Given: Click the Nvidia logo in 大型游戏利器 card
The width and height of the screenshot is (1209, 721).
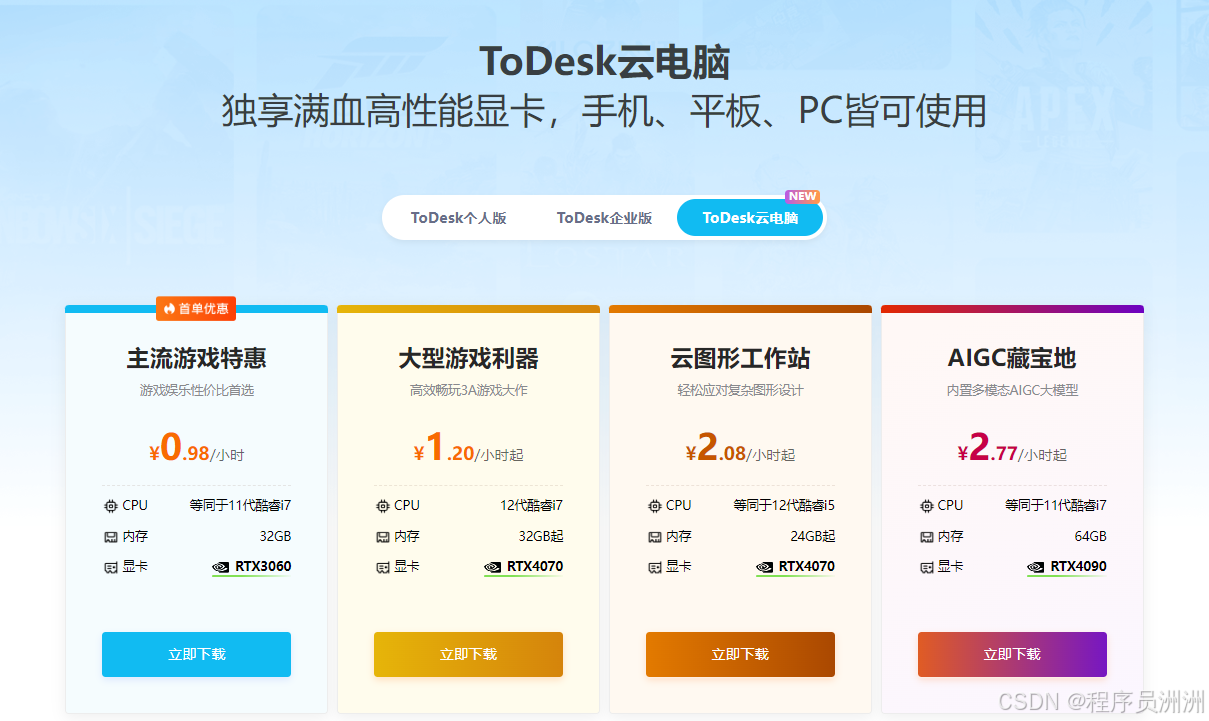Looking at the screenshot, I should 493,567.
